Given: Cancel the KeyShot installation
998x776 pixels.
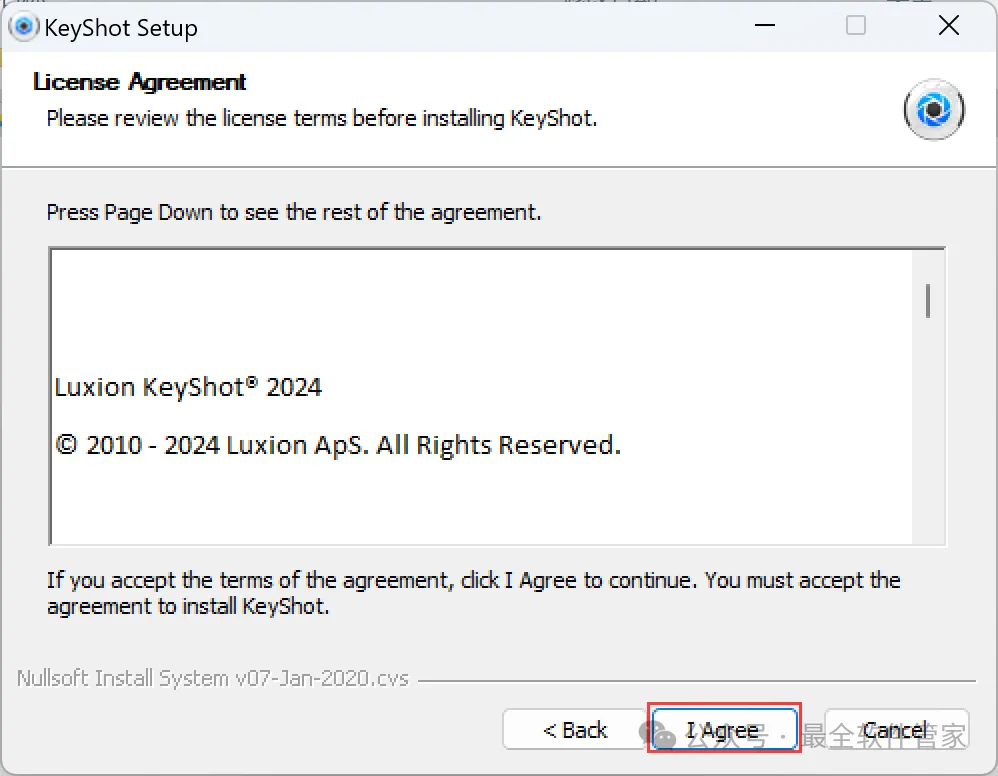Looking at the screenshot, I should [894, 730].
